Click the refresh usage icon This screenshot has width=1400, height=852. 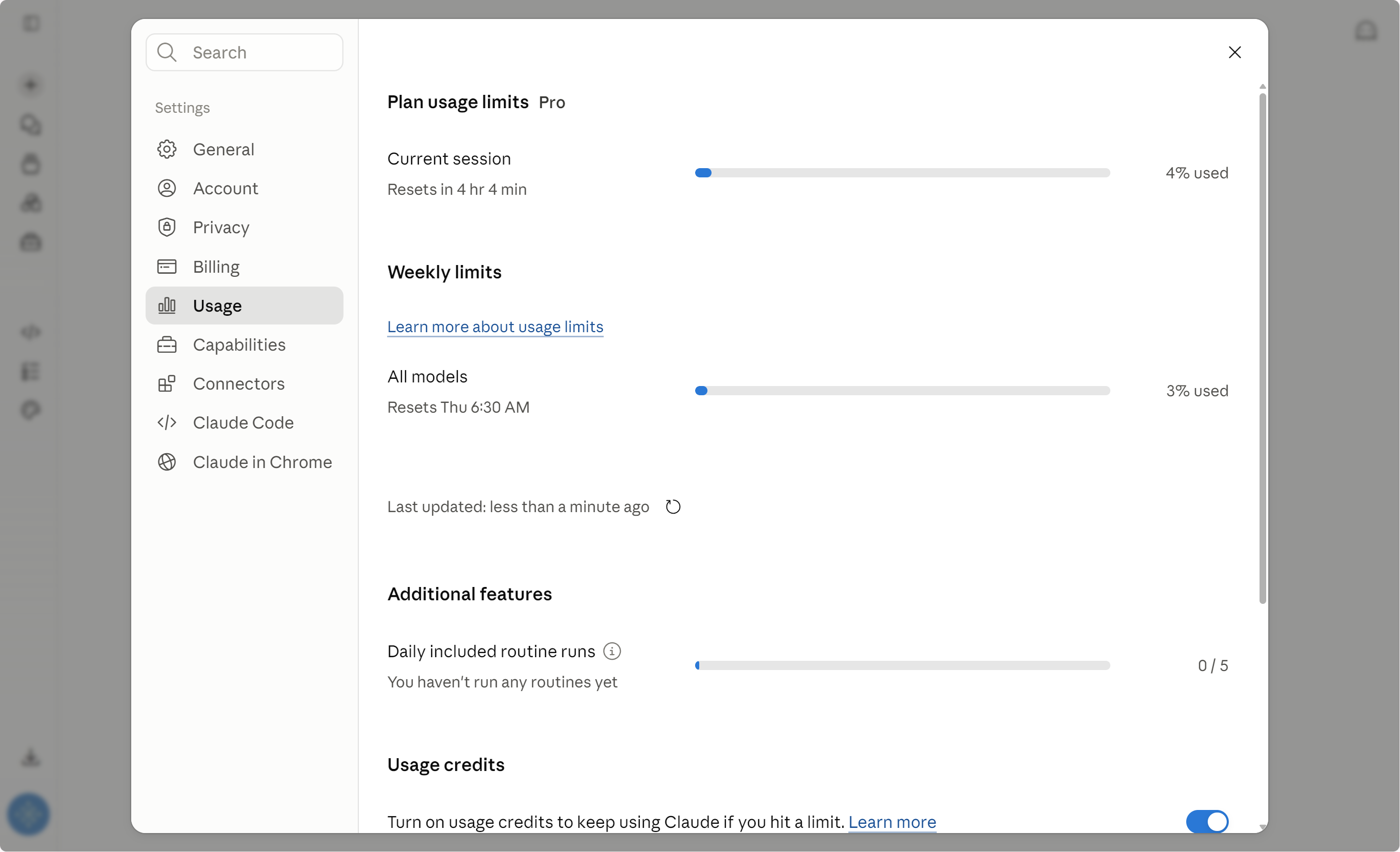[x=673, y=506]
